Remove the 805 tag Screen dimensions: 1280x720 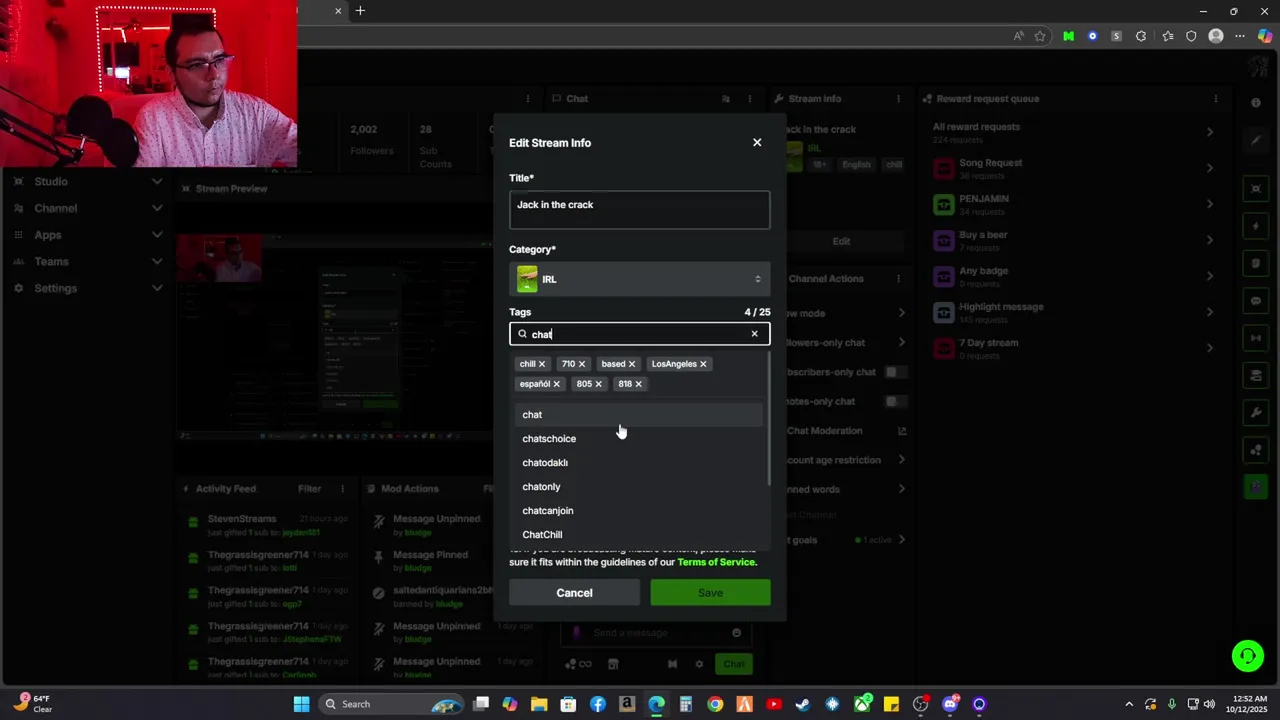click(x=598, y=384)
